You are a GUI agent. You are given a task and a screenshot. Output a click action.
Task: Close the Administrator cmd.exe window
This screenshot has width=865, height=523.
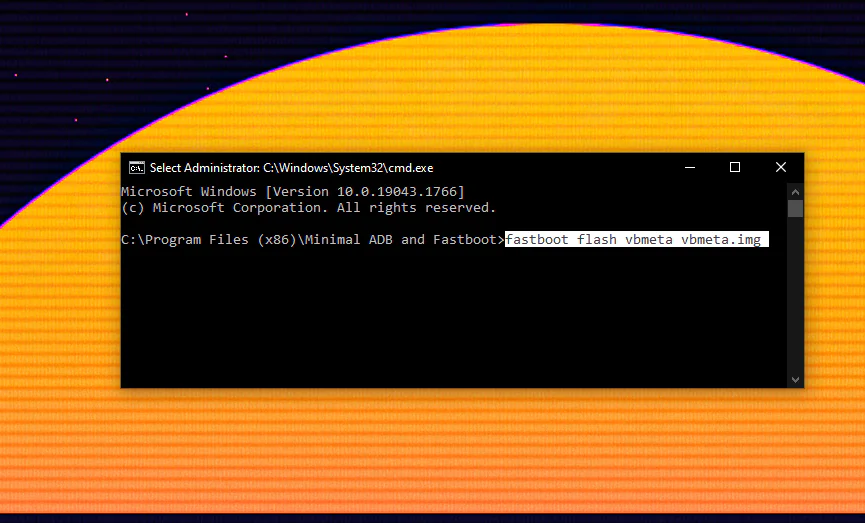pyautogui.click(x=781, y=167)
